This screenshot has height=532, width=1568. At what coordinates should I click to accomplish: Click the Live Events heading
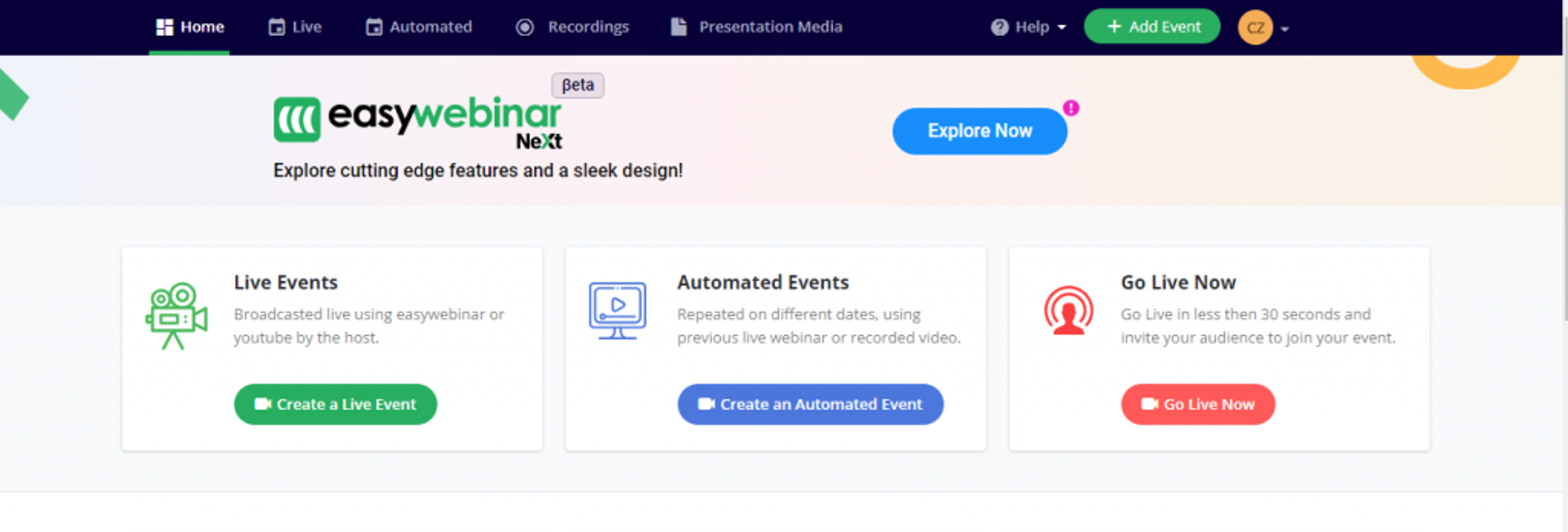pyautogui.click(x=286, y=283)
